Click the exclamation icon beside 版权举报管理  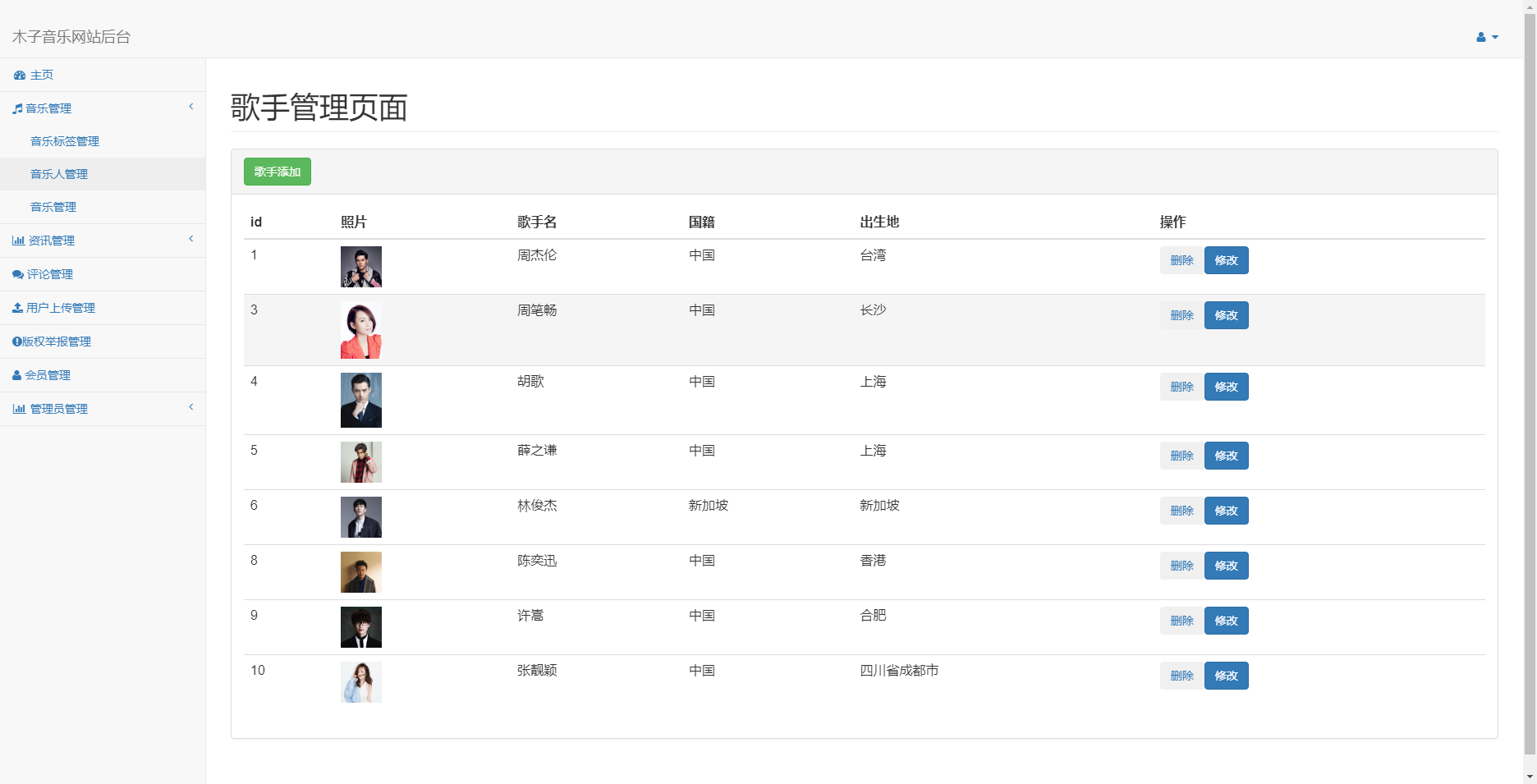(x=16, y=342)
